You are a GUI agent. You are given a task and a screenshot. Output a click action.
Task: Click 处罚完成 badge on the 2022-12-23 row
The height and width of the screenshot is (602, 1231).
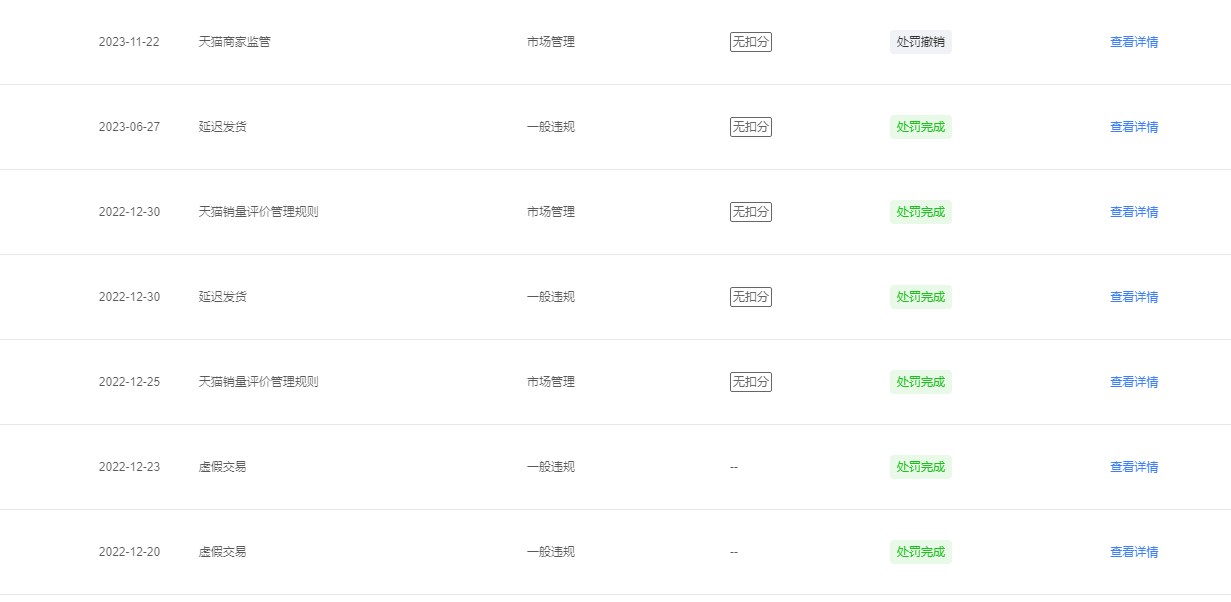point(921,467)
